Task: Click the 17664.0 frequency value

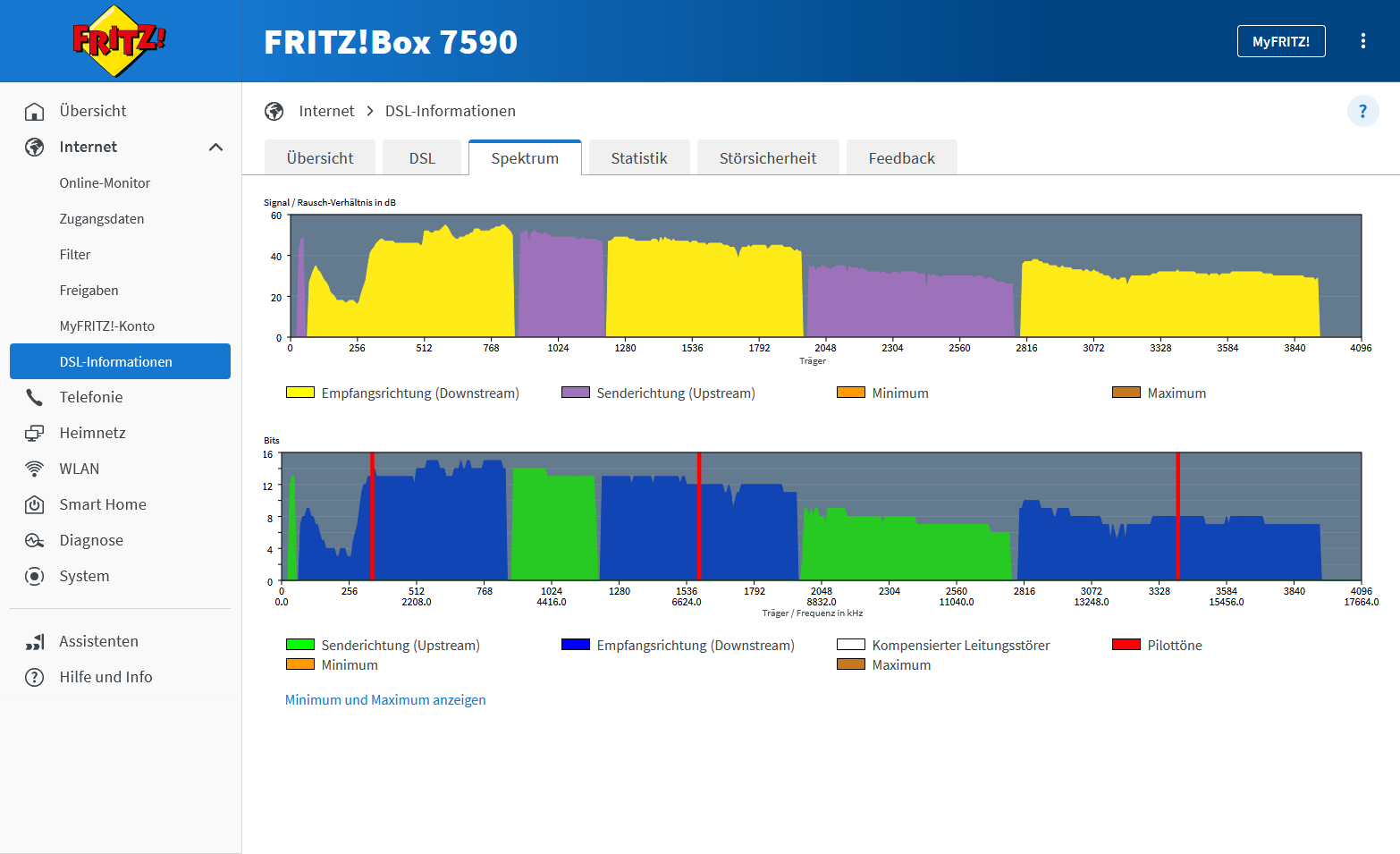Action: point(1361,602)
